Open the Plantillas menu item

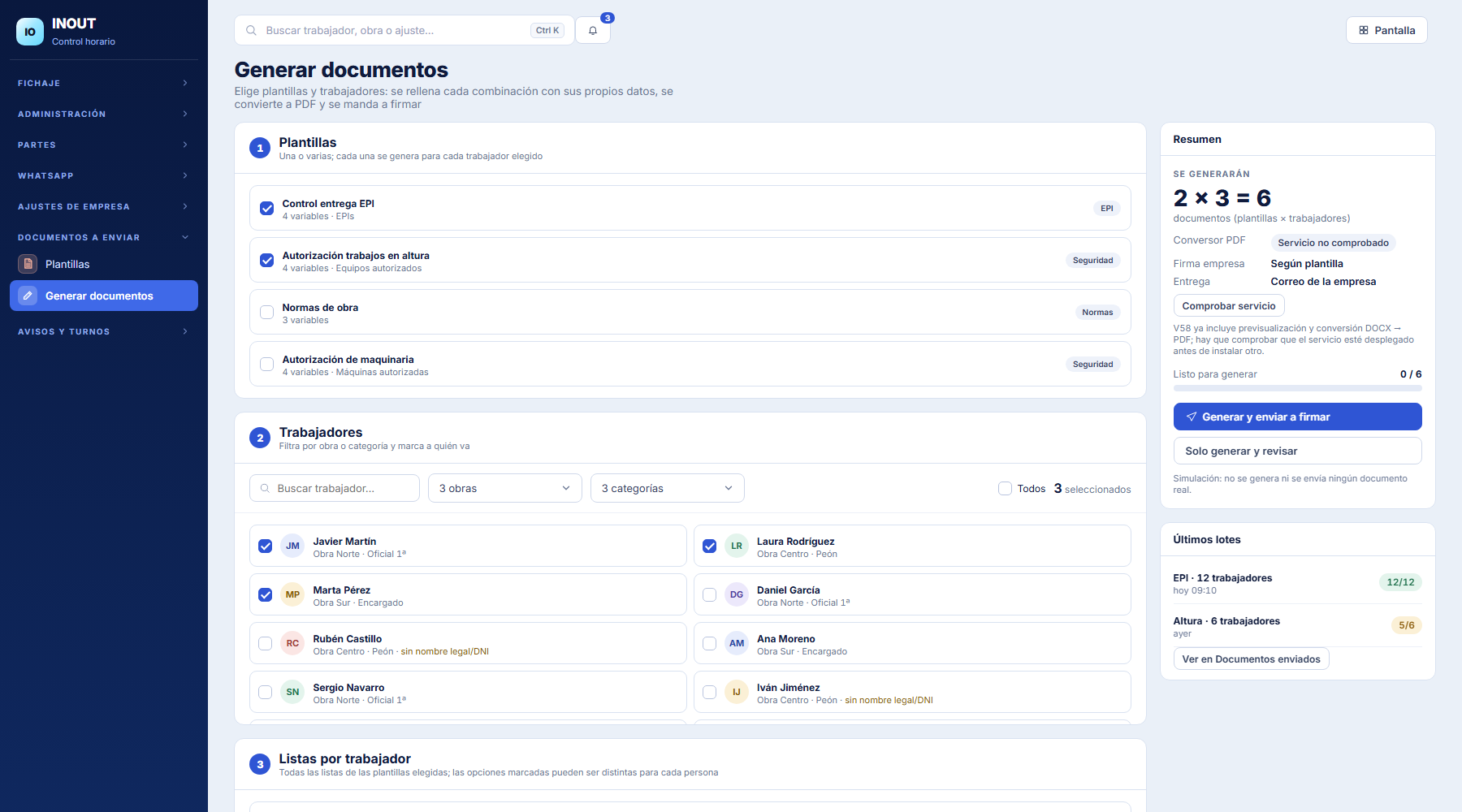tap(104, 264)
